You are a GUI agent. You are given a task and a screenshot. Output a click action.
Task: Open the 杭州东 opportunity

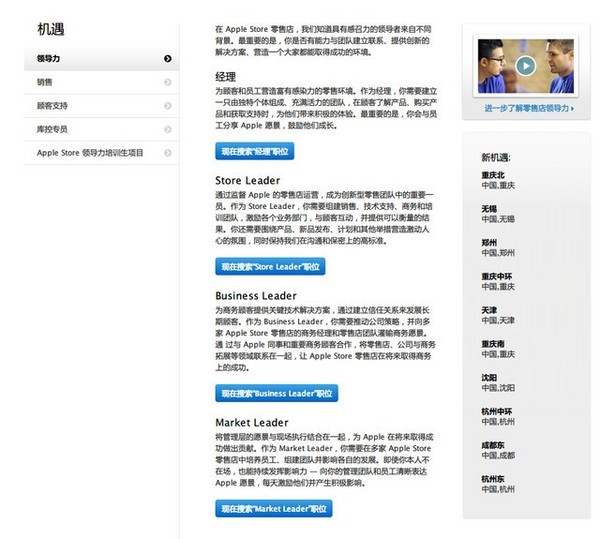pyautogui.click(x=493, y=479)
